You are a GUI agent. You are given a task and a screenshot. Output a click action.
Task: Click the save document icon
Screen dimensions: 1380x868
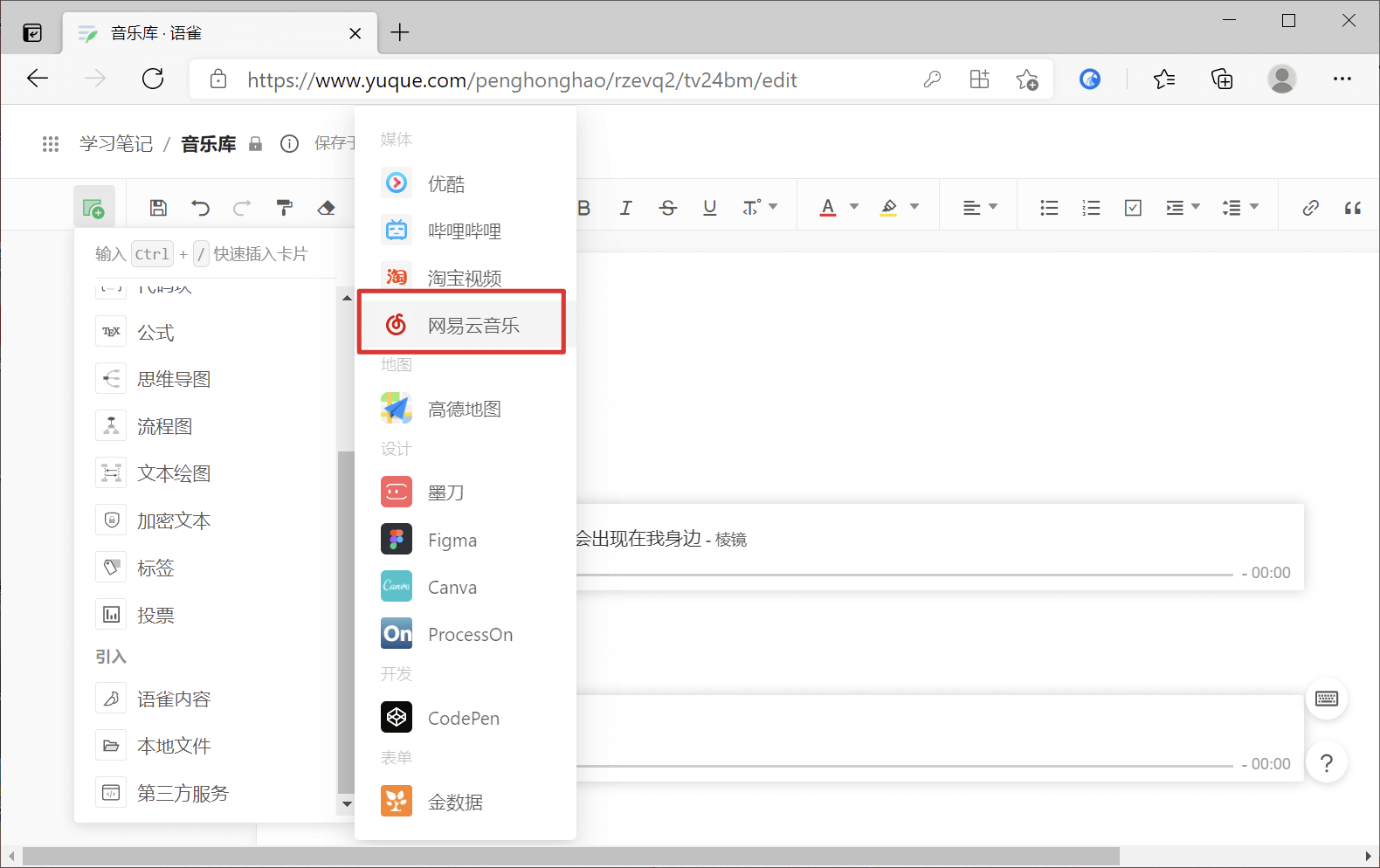coord(158,208)
